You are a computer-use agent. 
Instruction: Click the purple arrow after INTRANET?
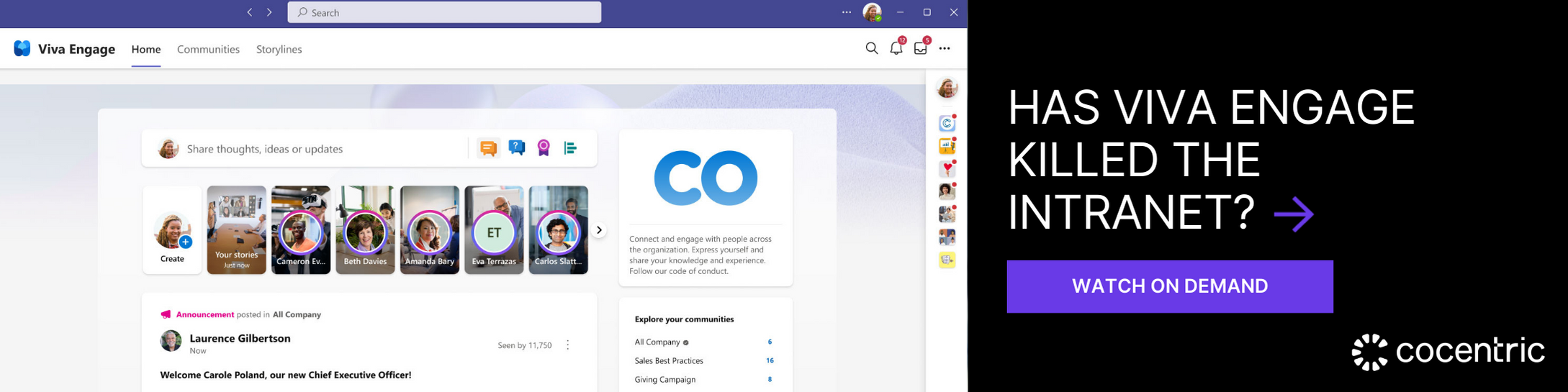(x=1294, y=214)
